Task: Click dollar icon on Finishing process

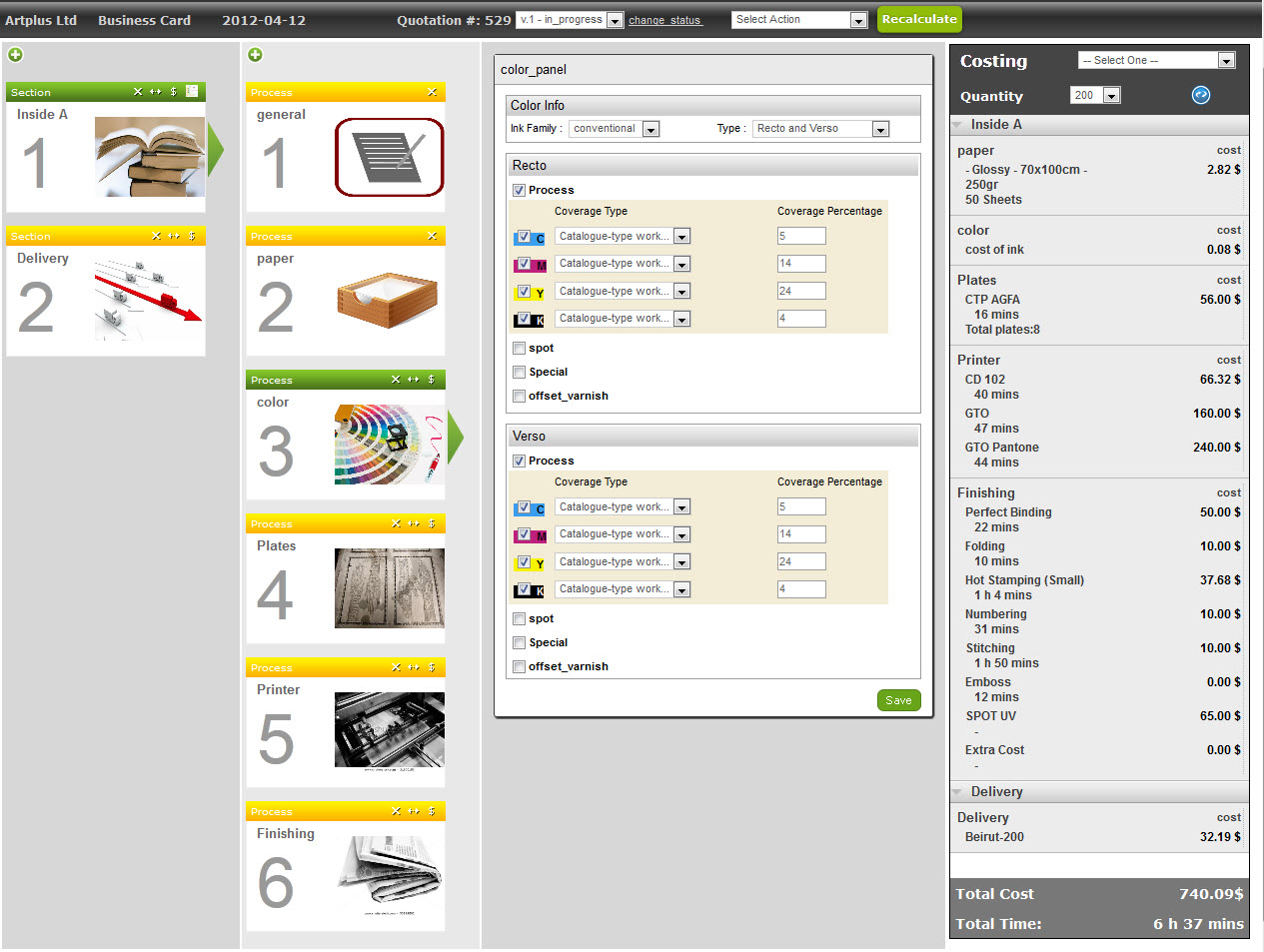Action: pos(432,811)
